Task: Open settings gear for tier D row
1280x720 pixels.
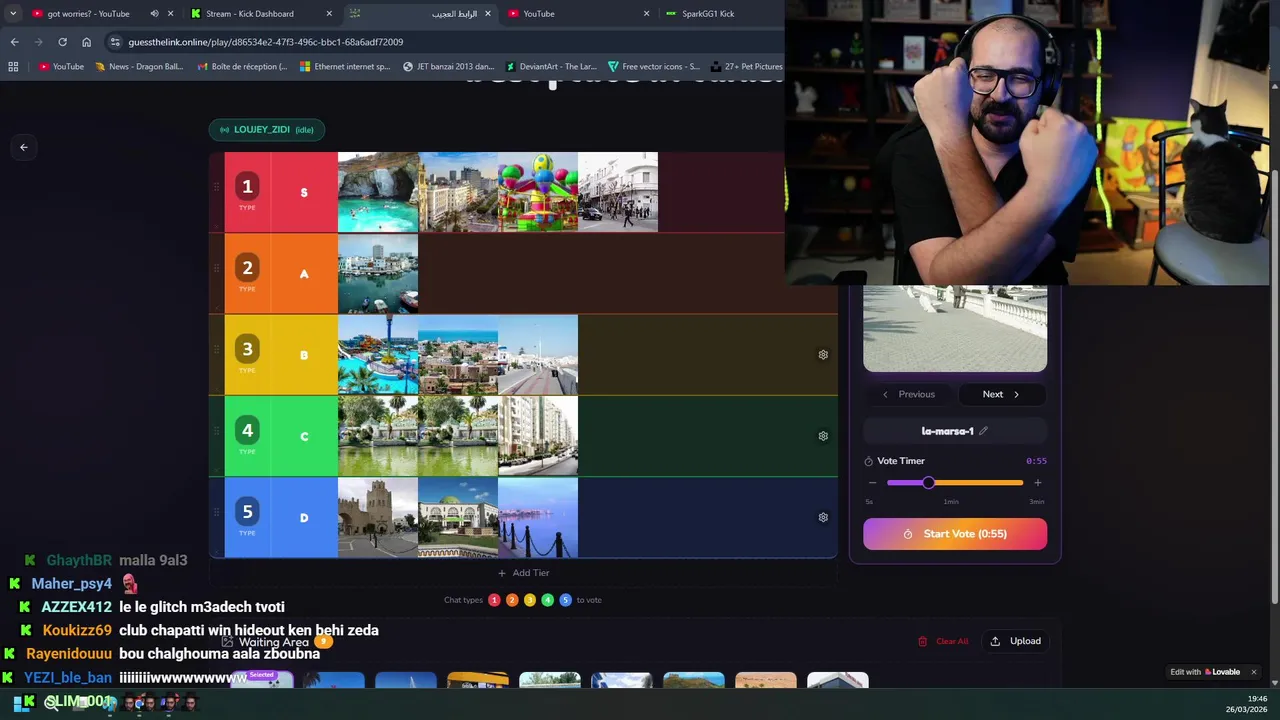Action: [x=823, y=517]
